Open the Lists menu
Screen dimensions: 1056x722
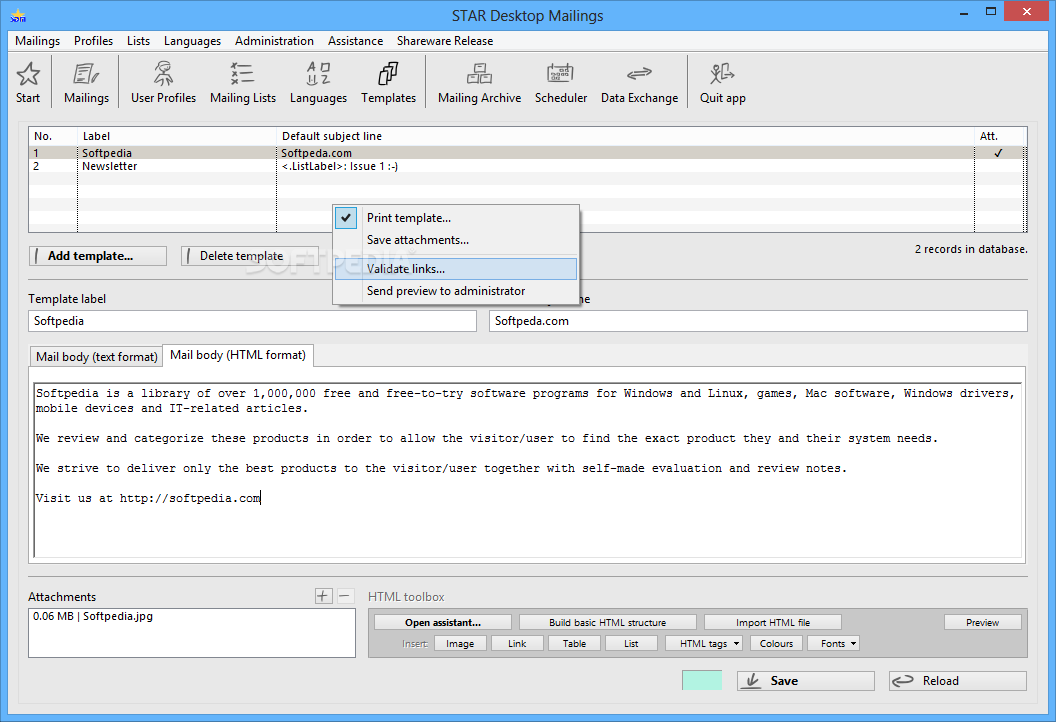pos(138,41)
